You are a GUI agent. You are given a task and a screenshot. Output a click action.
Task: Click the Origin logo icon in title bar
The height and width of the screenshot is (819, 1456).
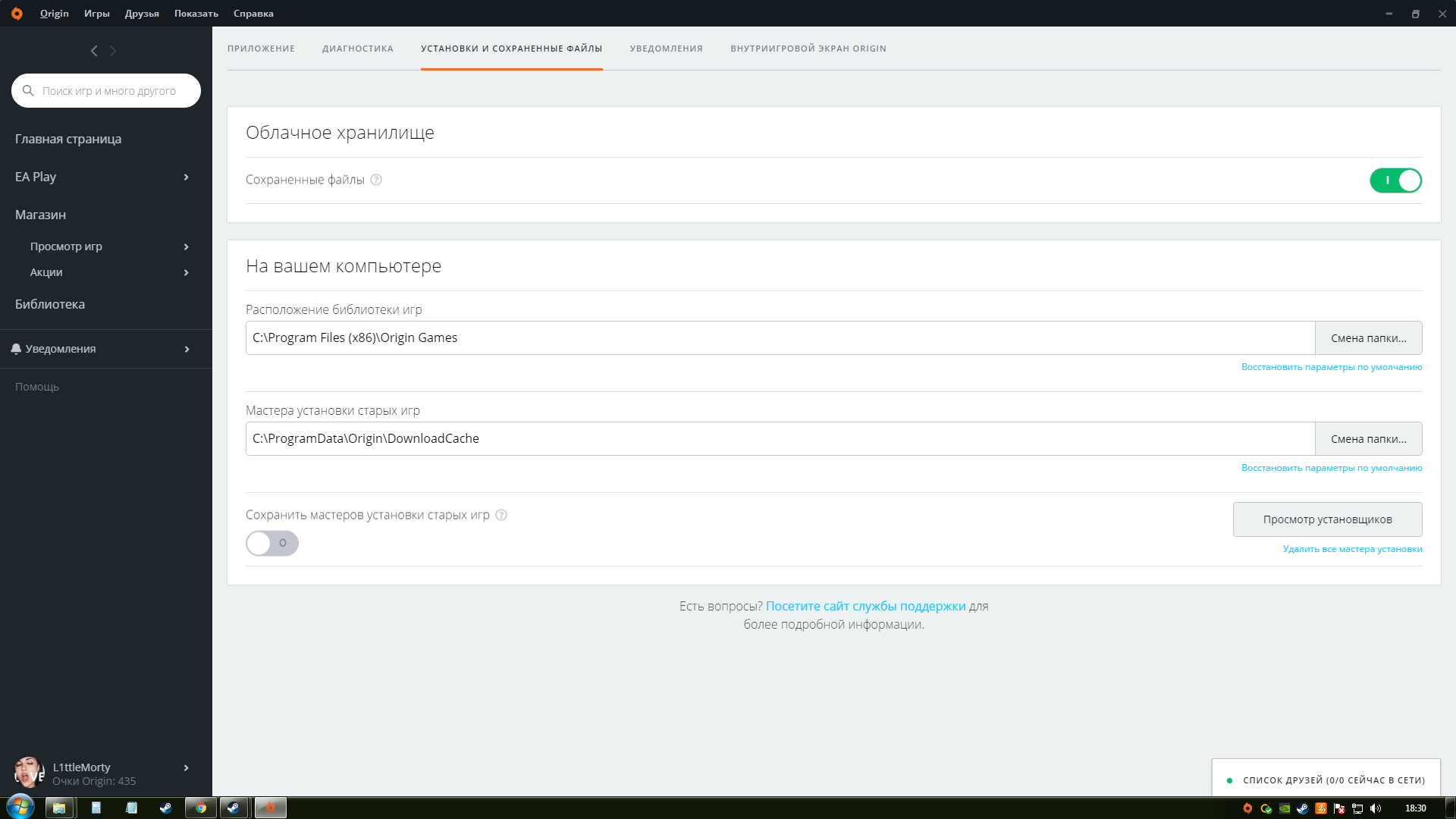tap(17, 14)
